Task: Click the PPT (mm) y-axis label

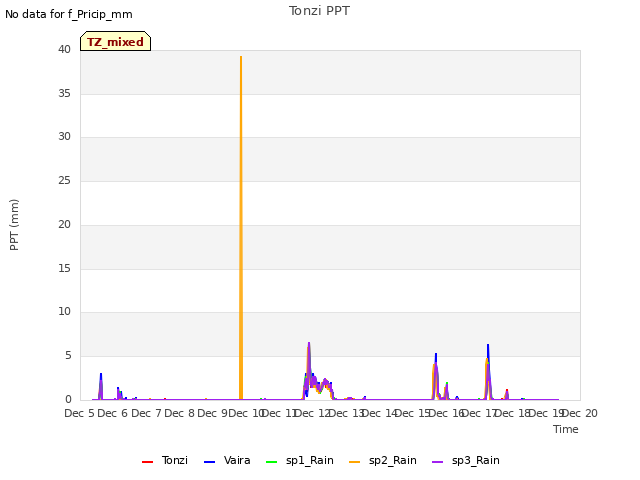Action: [14, 224]
